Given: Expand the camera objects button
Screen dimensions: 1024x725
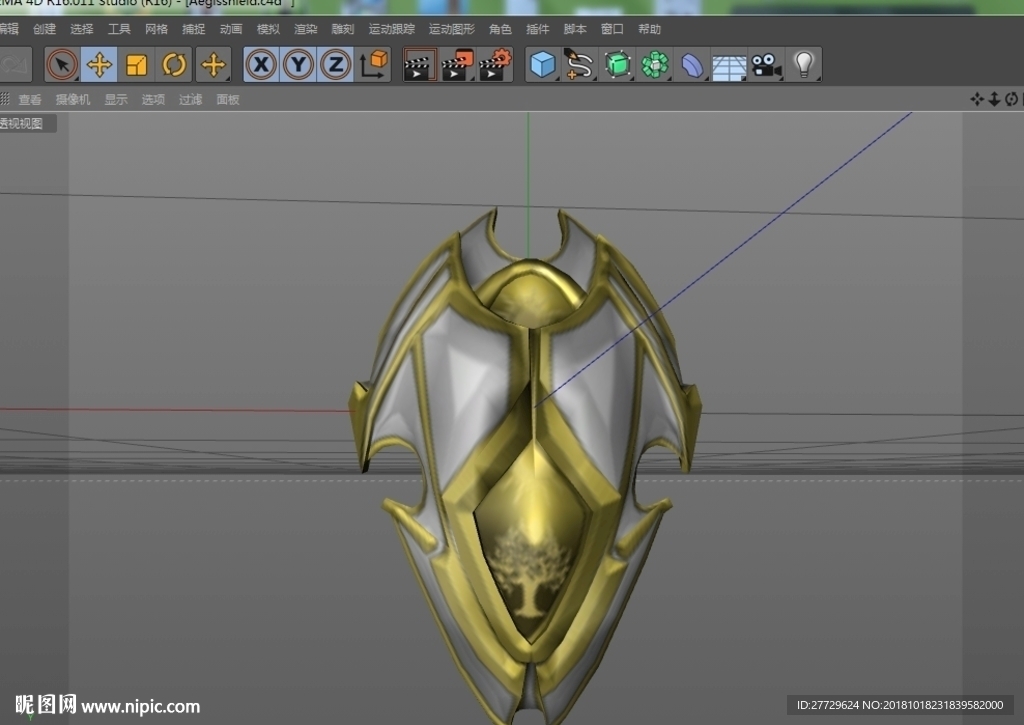Looking at the screenshot, I should tap(767, 65).
